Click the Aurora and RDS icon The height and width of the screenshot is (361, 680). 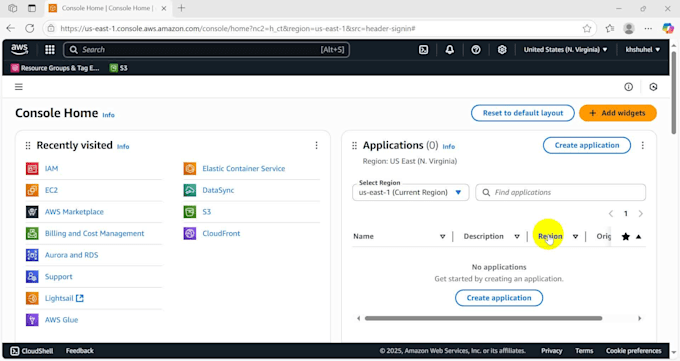32,255
